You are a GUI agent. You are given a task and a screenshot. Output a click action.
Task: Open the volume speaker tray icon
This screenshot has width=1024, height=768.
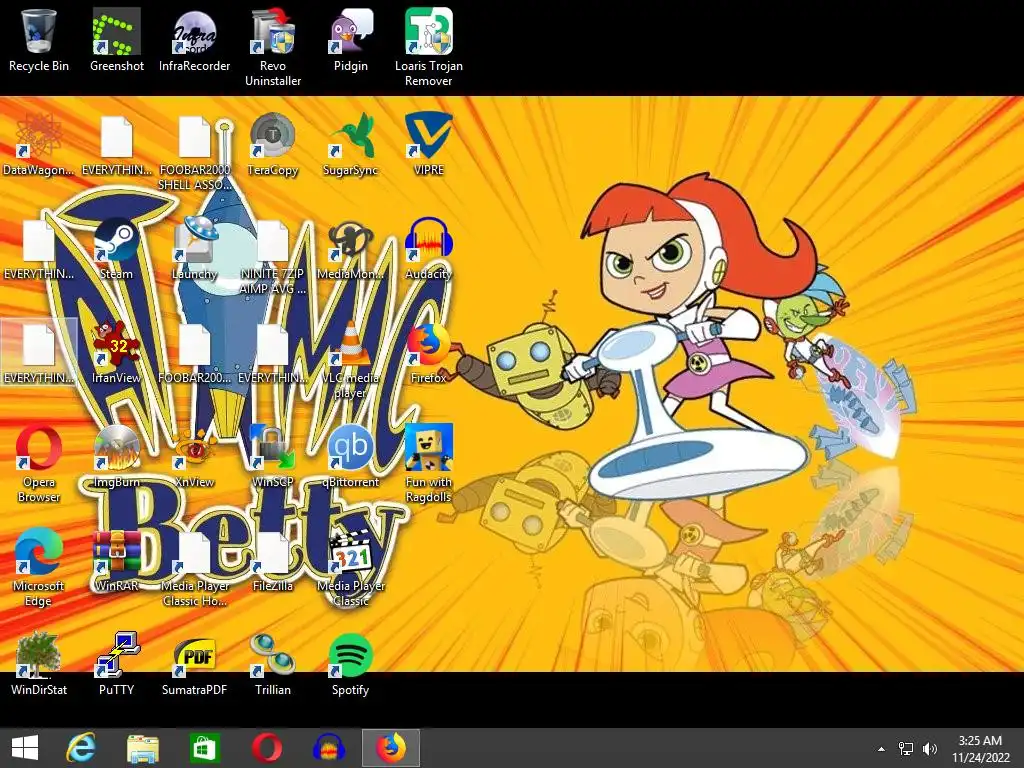tap(929, 749)
